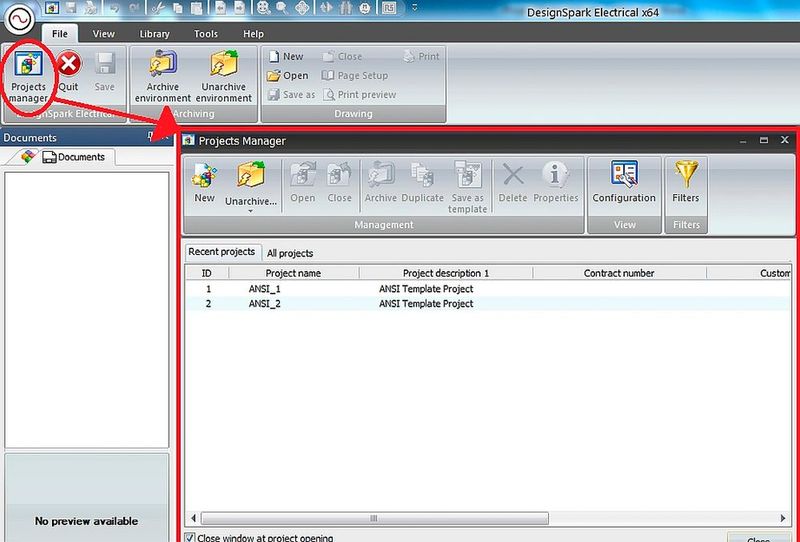Click the Unarchive icon in Projects Manager

(251, 175)
